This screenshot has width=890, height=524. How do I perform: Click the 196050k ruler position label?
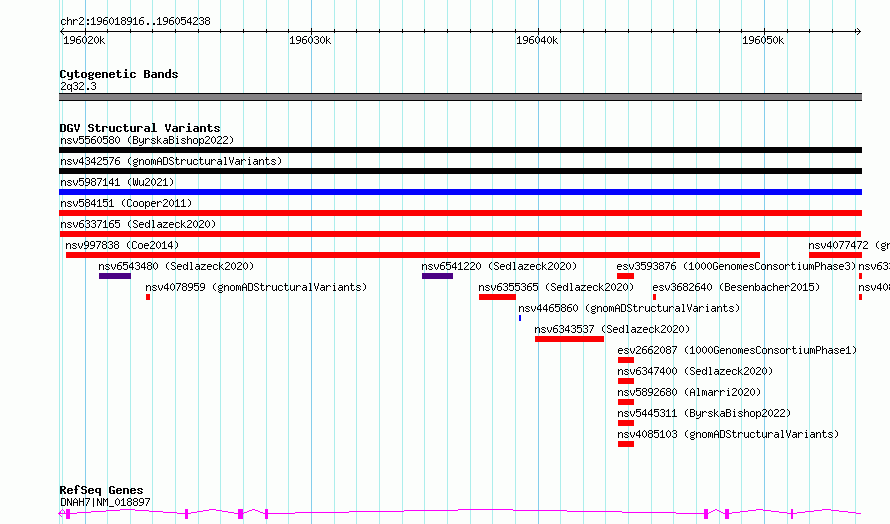point(763,40)
